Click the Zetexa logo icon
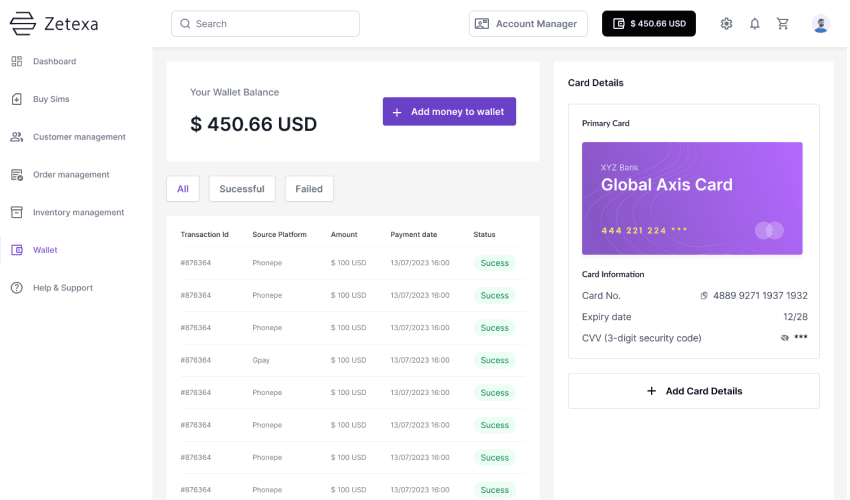 23,23
